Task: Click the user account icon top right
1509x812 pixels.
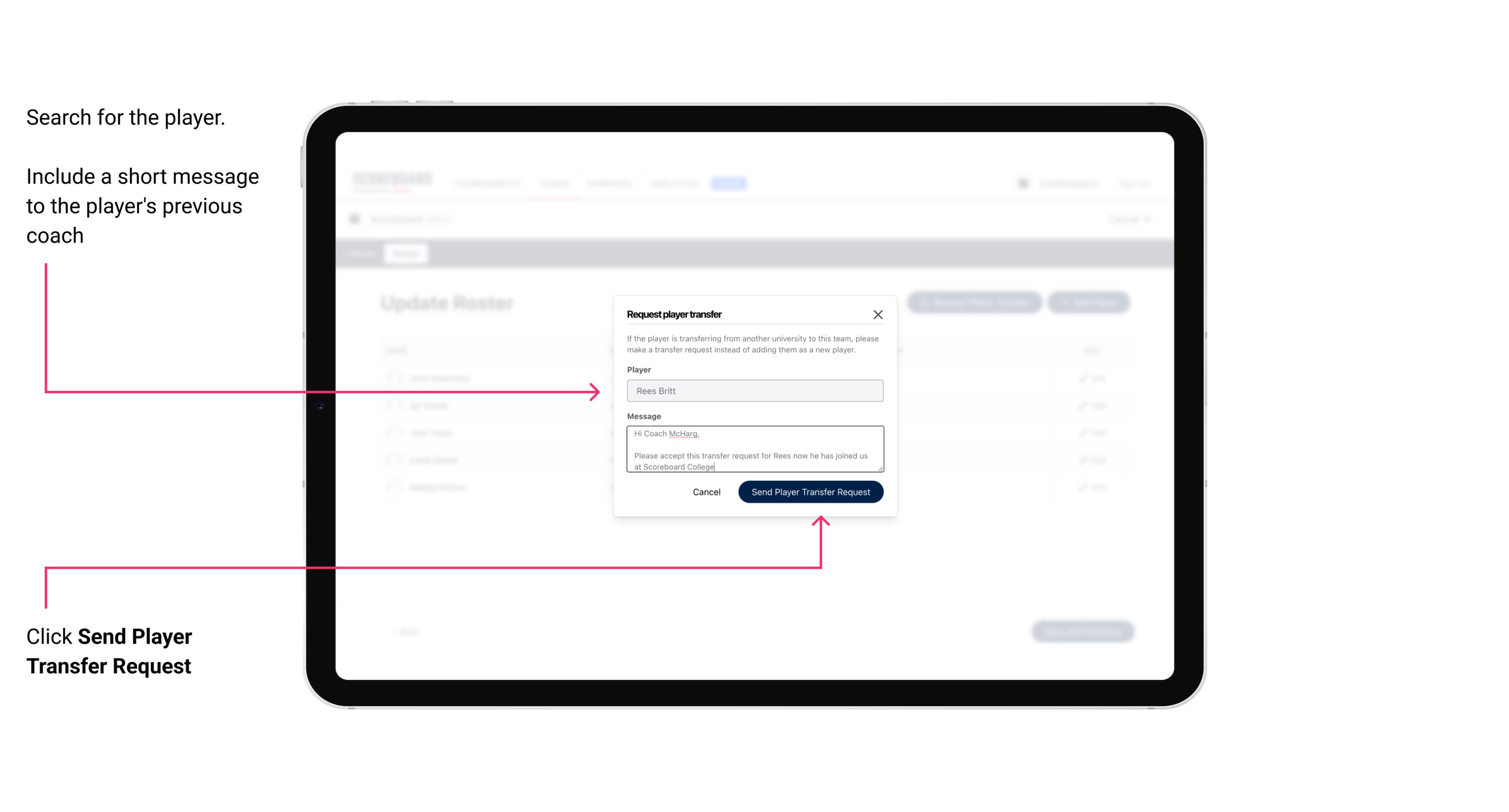Action: 1021,183
